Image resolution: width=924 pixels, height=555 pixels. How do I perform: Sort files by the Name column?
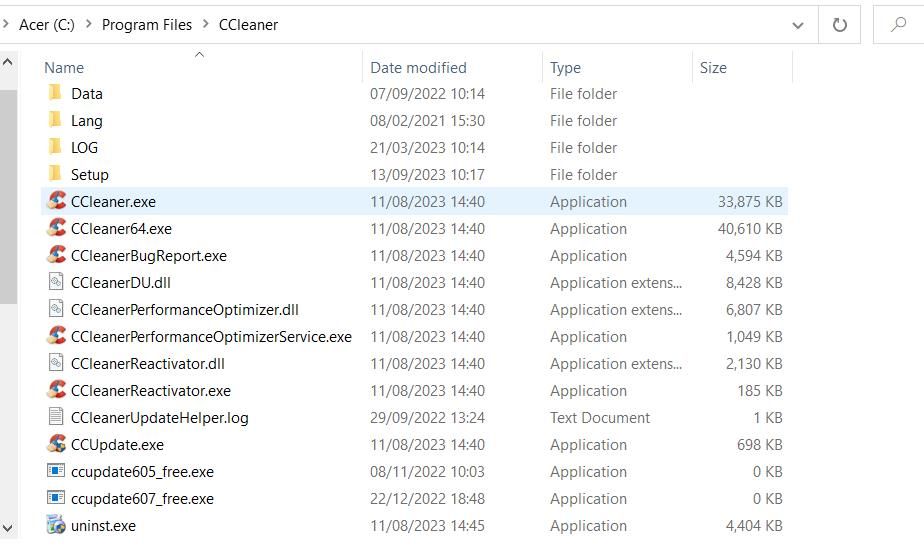click(x=64, y=67)
